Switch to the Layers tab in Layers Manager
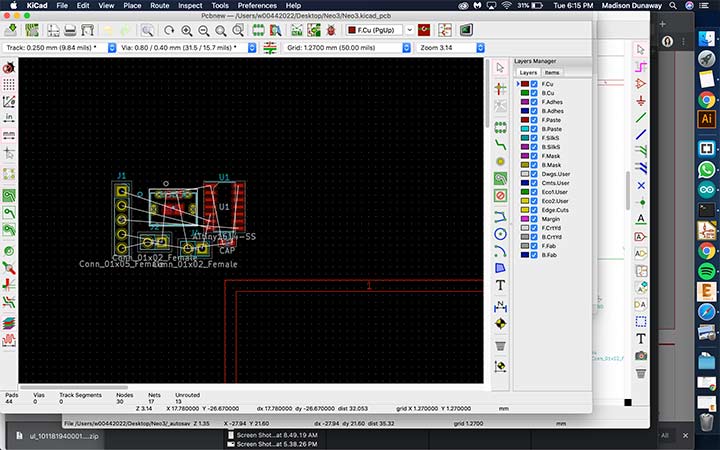Image resolution: width=720 pixels, height=450 pixels. coord(528,73)
